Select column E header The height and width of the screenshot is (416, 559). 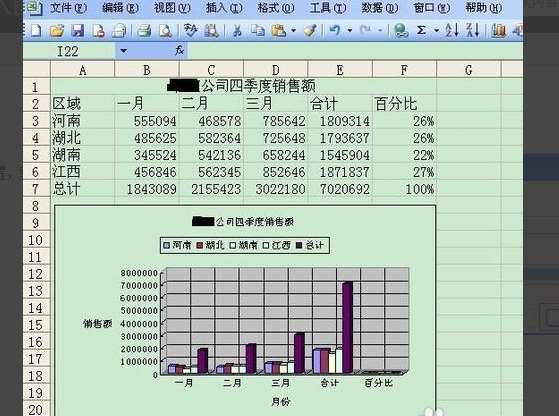[x=340, y=70]
